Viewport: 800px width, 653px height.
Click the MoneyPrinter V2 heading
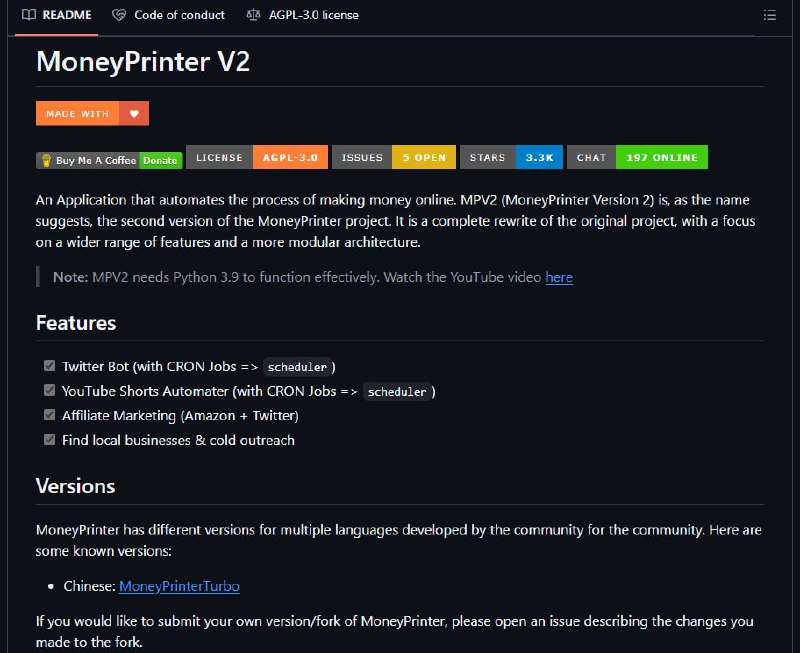(143, 62)
